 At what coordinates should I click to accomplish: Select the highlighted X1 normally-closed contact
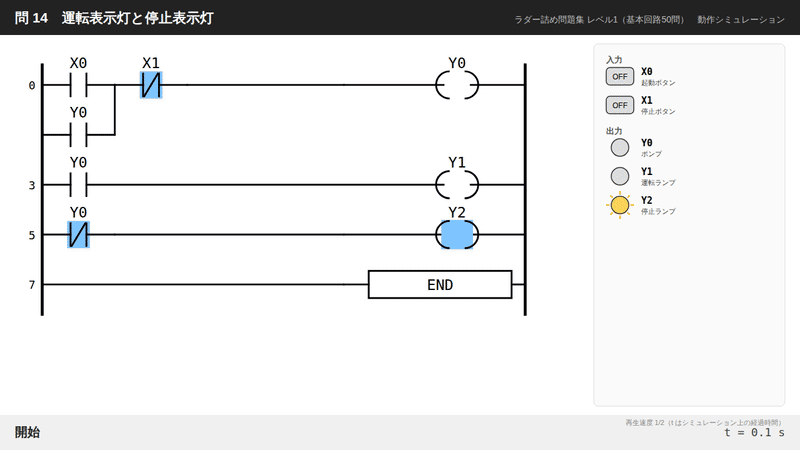pyautogui.click(x=151, y=85)
